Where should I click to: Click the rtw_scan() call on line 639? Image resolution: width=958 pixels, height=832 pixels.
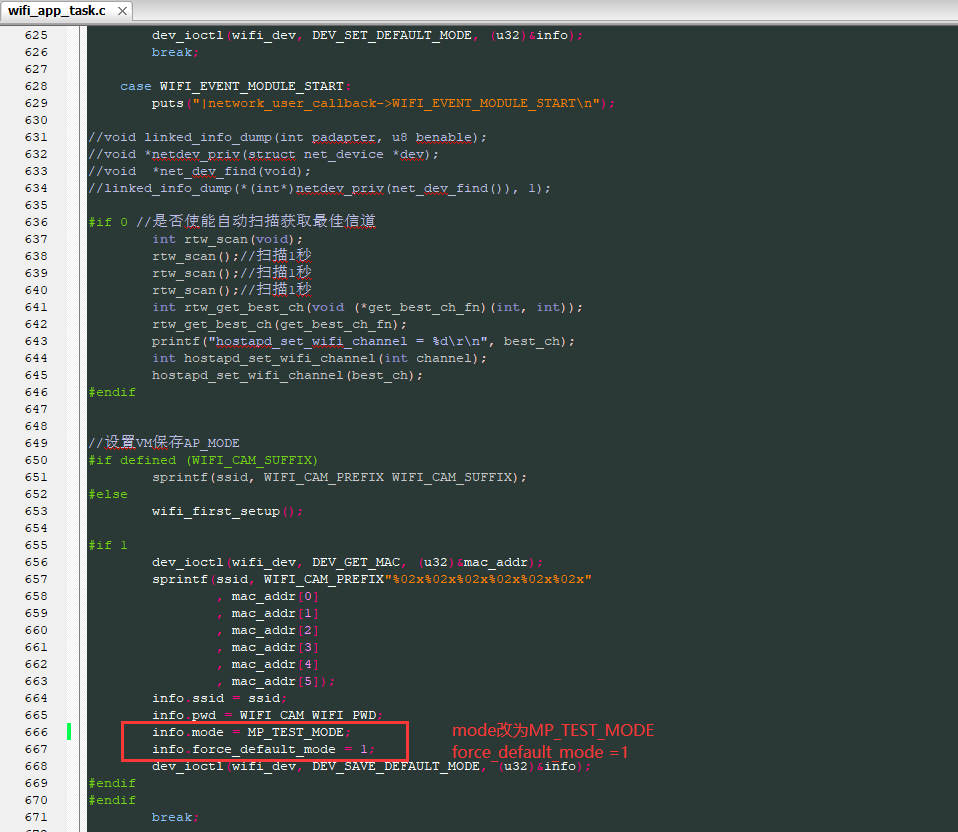pos(232,273)
